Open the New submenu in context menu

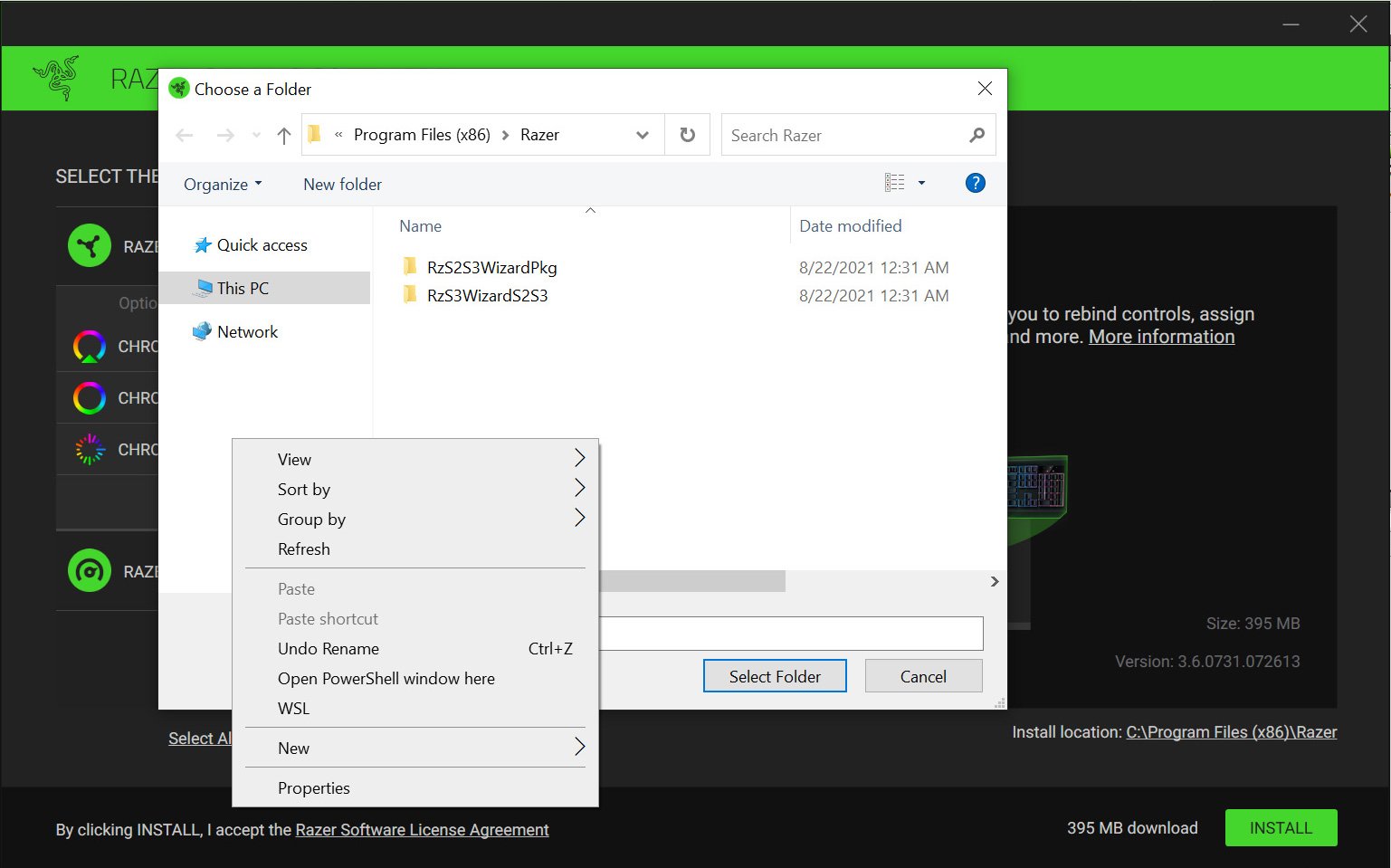[x=293, y=749]
